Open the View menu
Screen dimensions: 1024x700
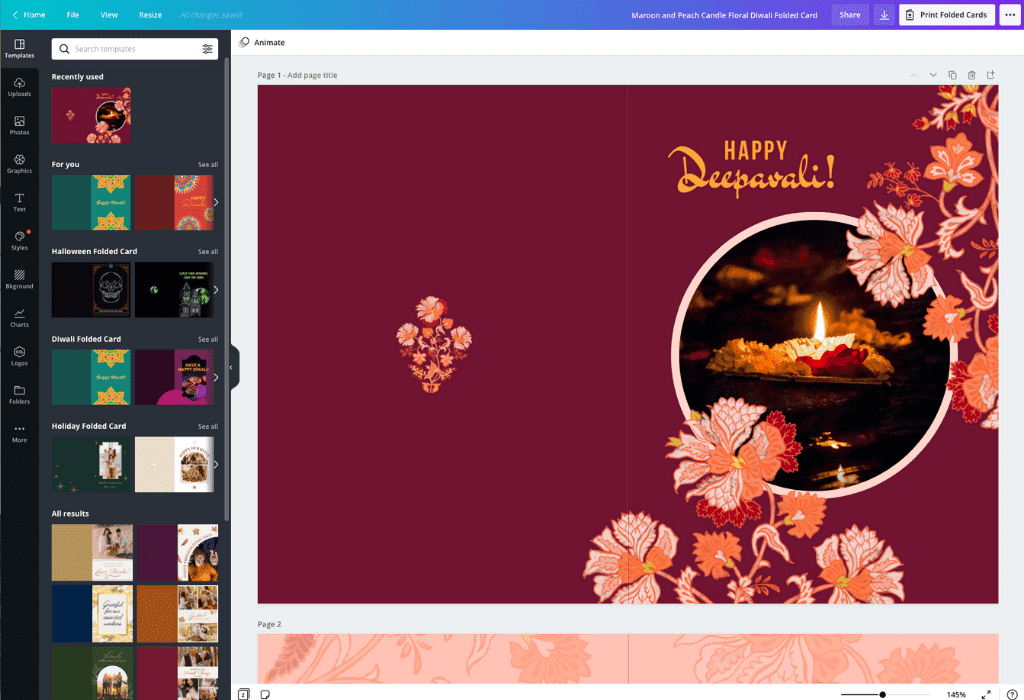[x=109, y=15]
